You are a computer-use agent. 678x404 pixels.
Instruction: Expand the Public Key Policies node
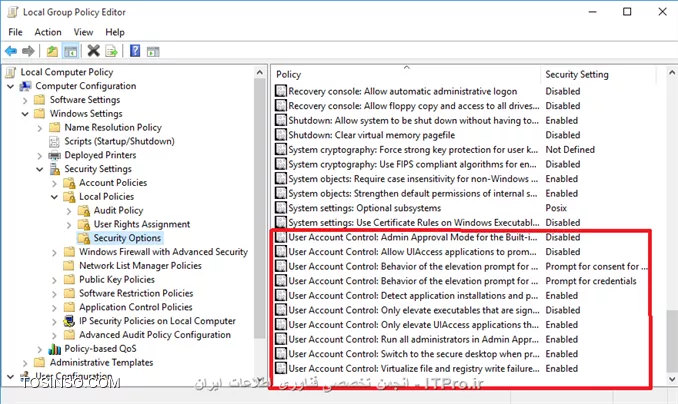[x=54, y=280]
